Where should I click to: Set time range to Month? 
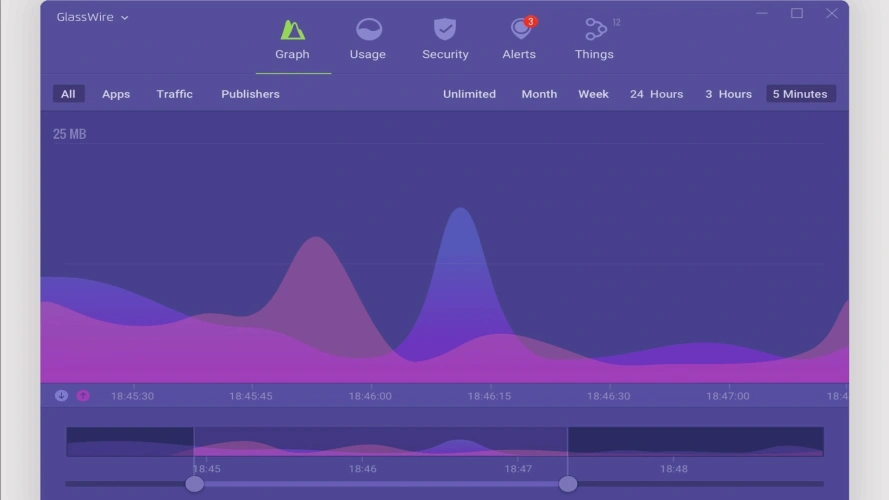pyautogui.click(x=539, y=94)
